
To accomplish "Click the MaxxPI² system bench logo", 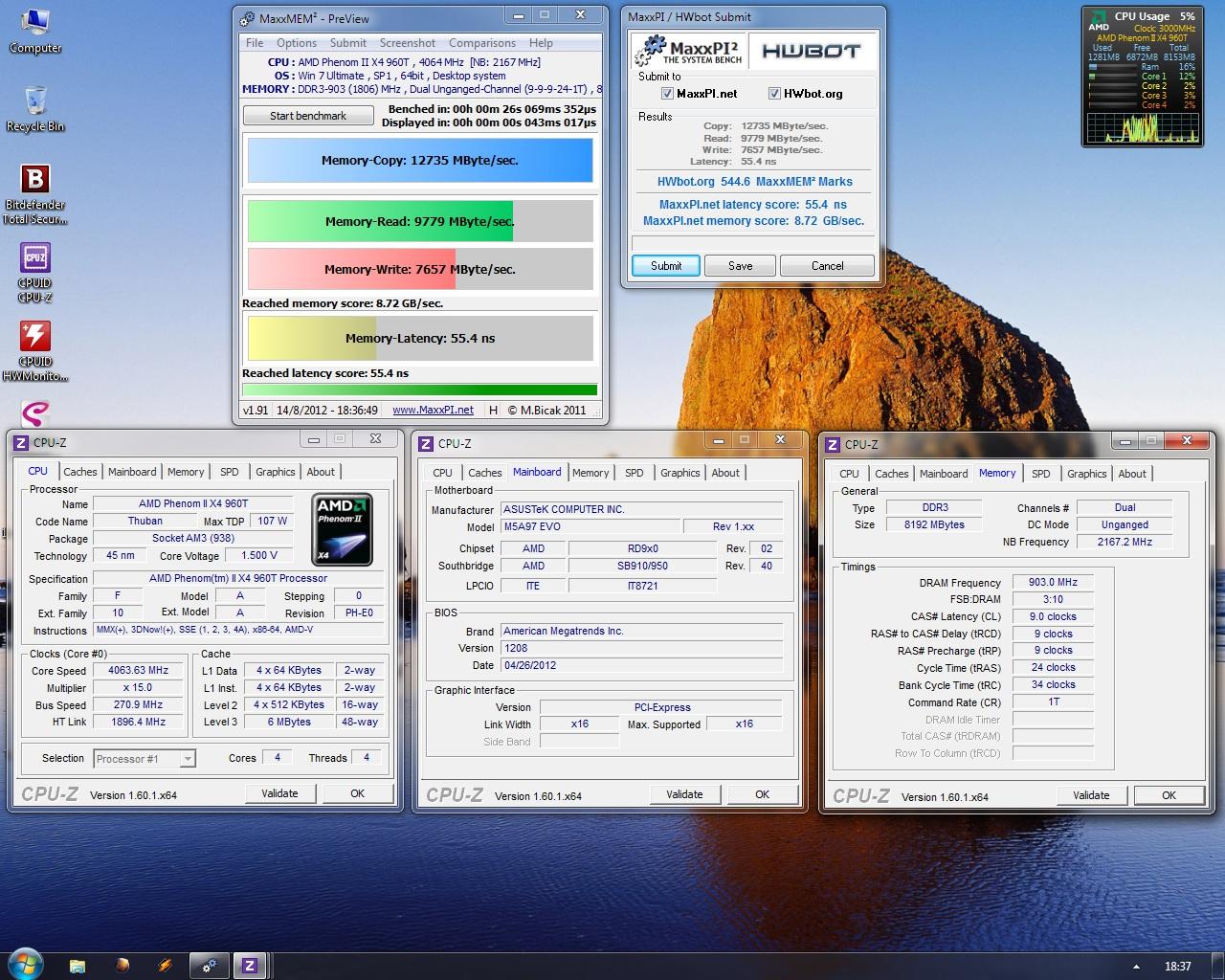I will [691, 51].
